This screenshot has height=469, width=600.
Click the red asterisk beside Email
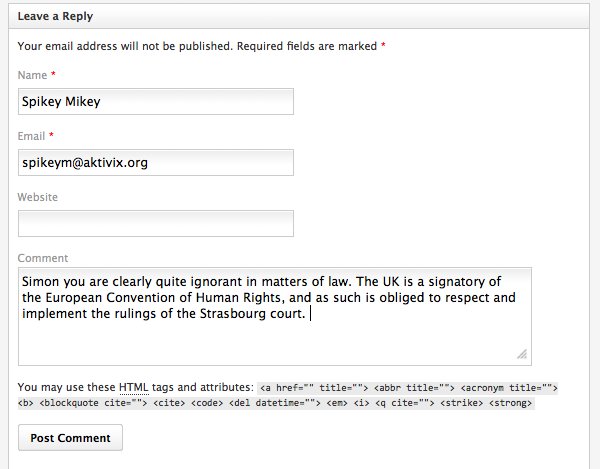coord(51,136)
